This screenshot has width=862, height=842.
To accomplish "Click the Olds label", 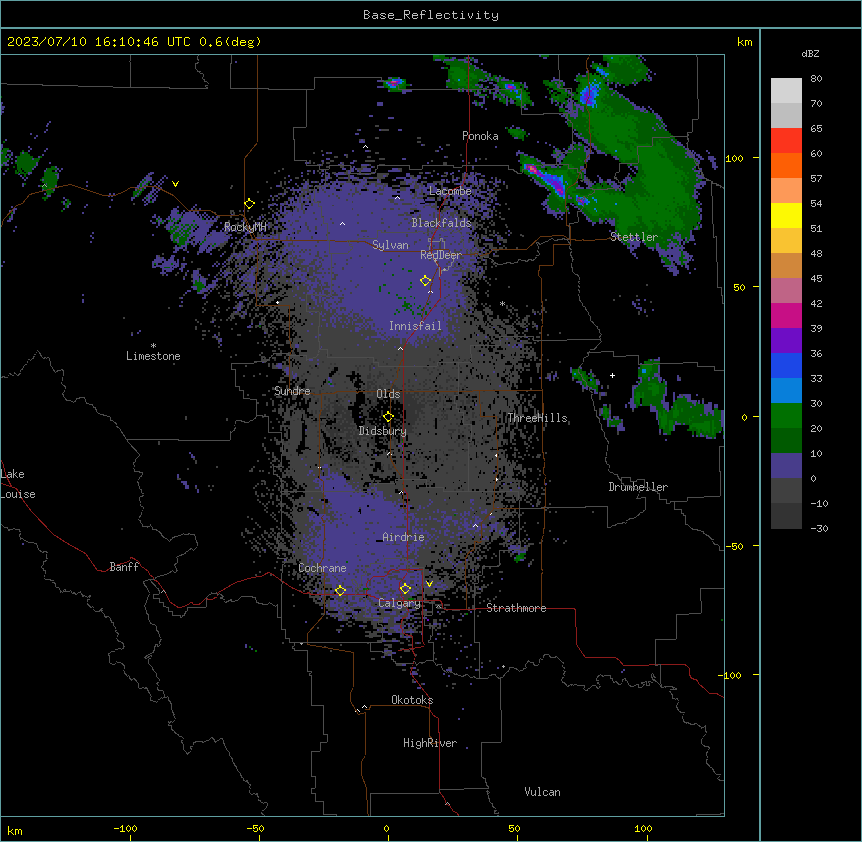I will coord(388,394).
